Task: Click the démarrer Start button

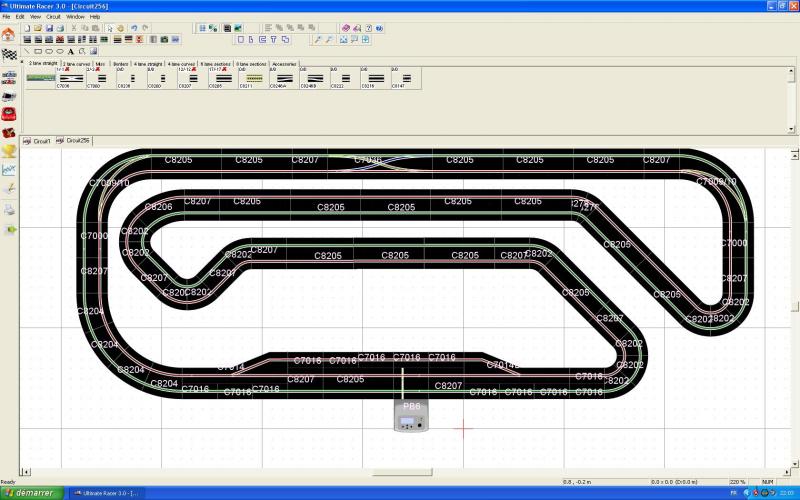Action: point(30,493)
